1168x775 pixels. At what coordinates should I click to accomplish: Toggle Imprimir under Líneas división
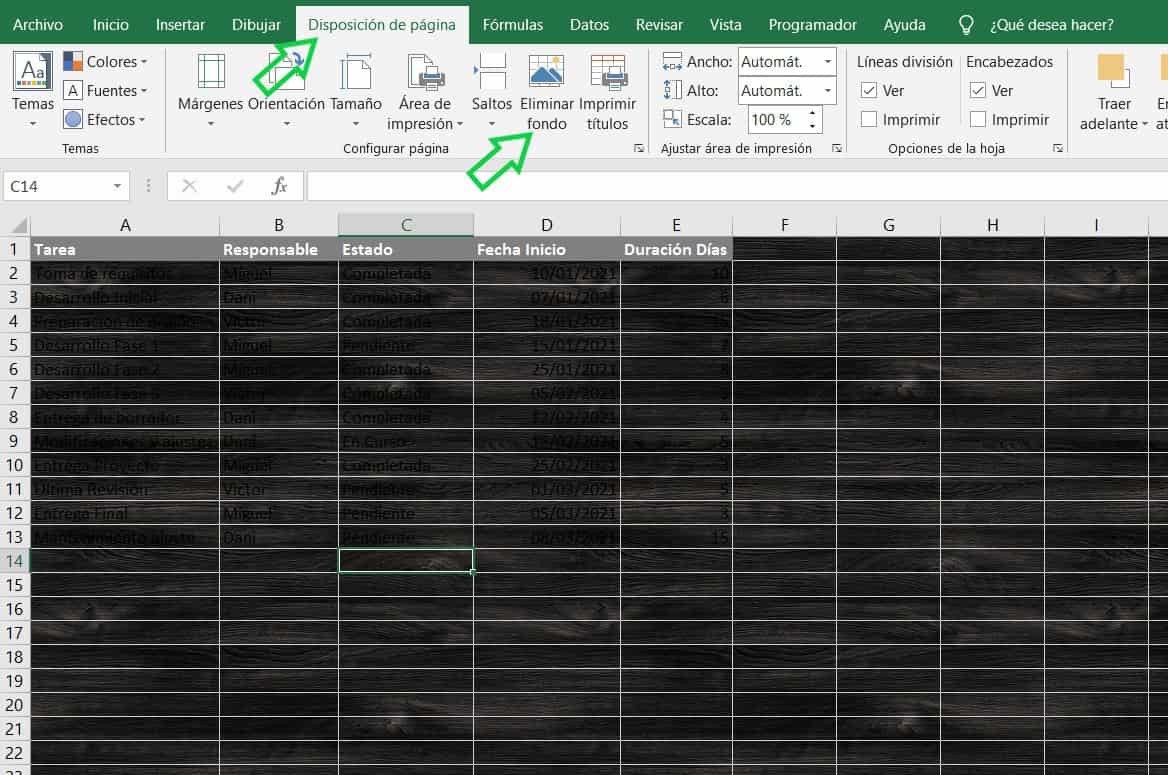pos(869,119)
